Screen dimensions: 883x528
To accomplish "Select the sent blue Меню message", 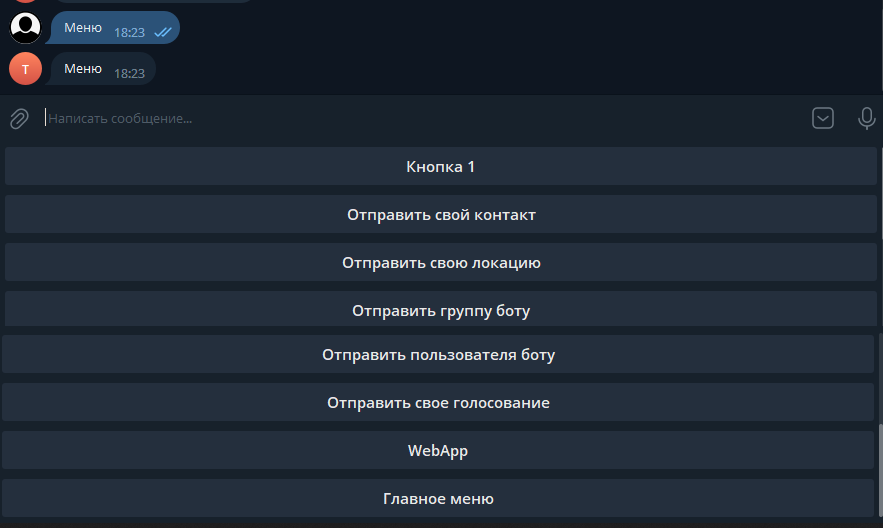I will point(113,28).
